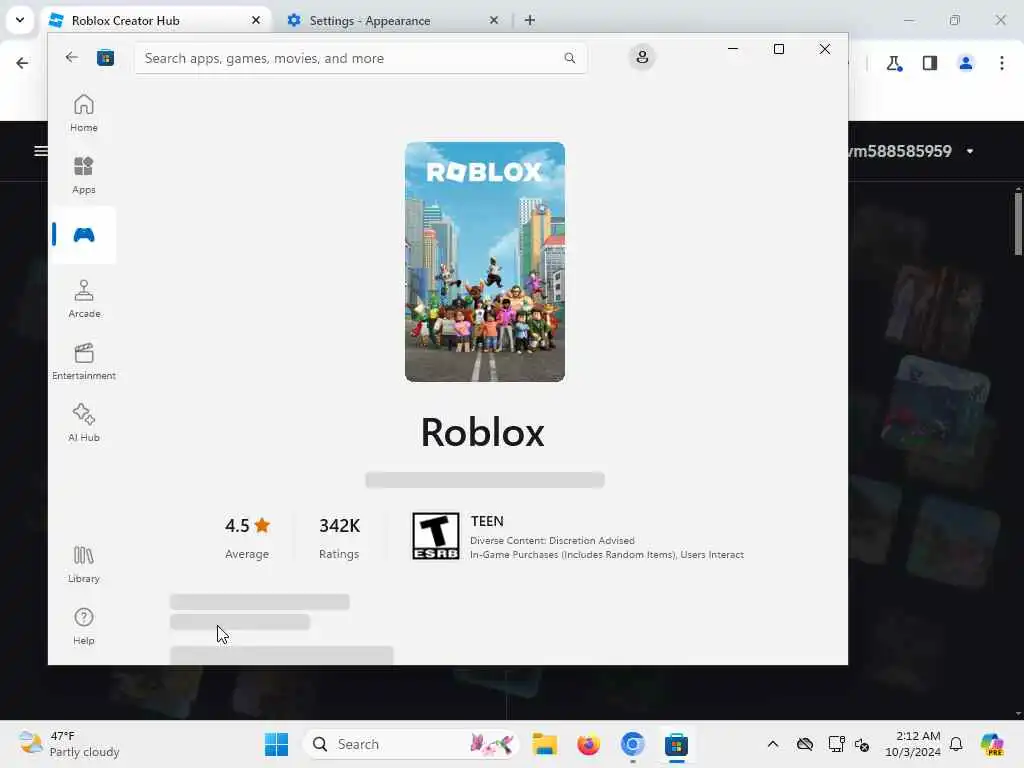Close the Settings - Appearance tab

point(494,20)
